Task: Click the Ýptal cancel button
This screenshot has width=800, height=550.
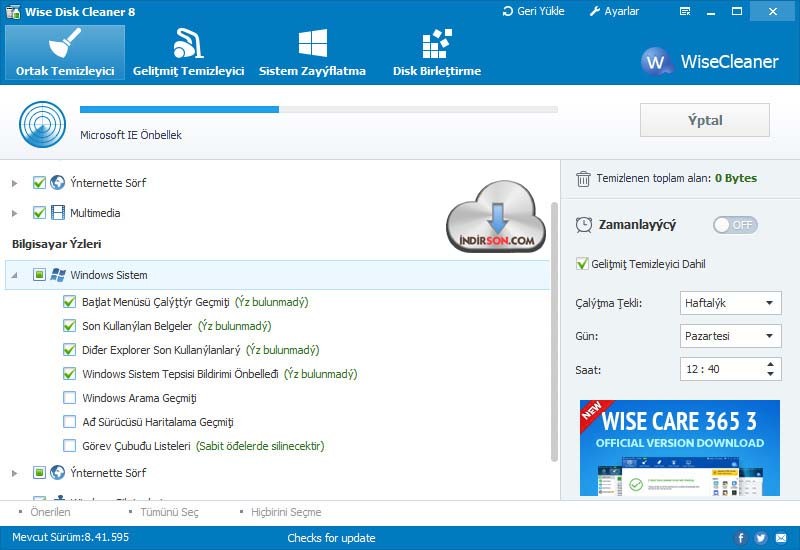Action: [x=705, y=120]
